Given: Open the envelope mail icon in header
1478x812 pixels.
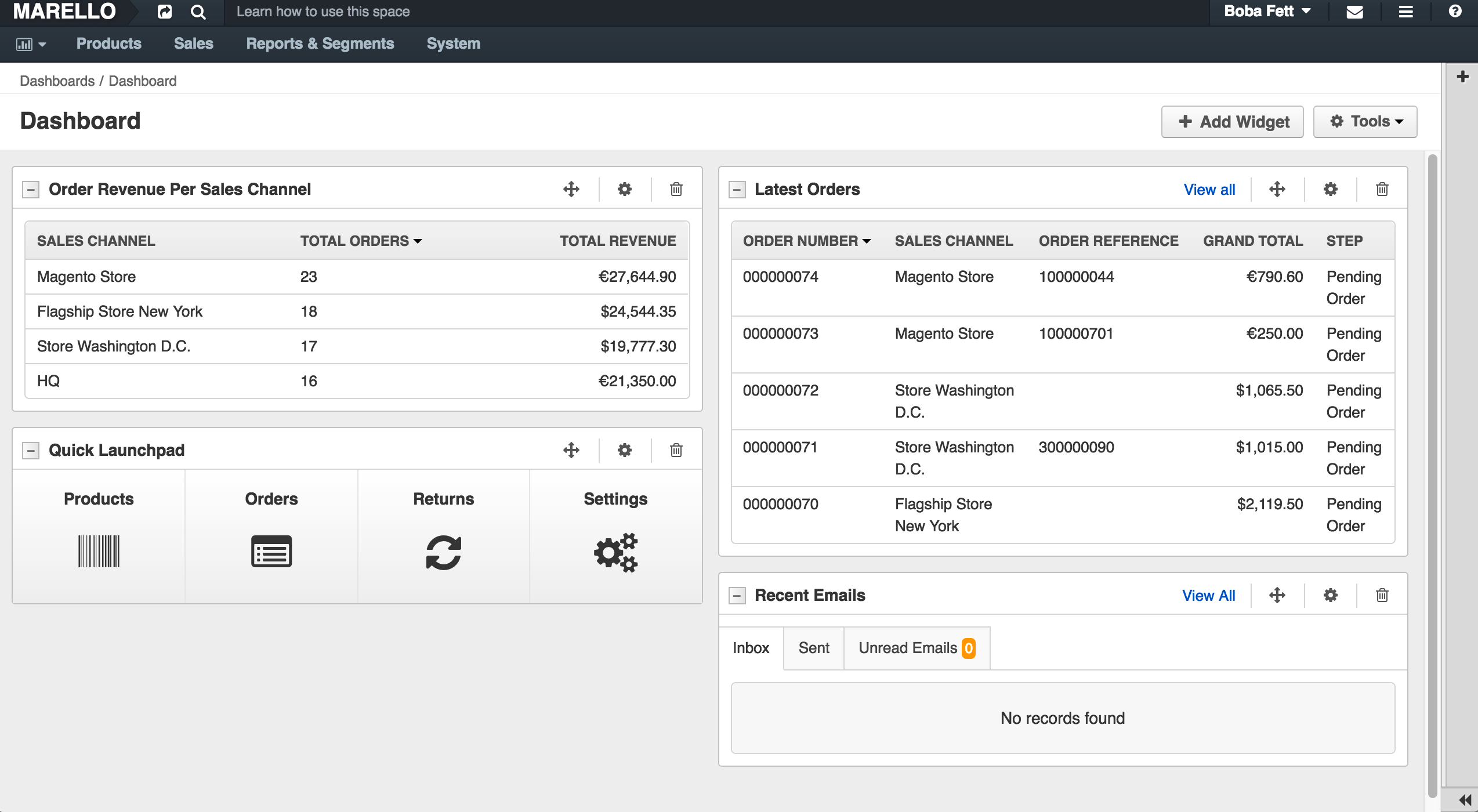Looking at the screenshot, I should click(1354, 12).
